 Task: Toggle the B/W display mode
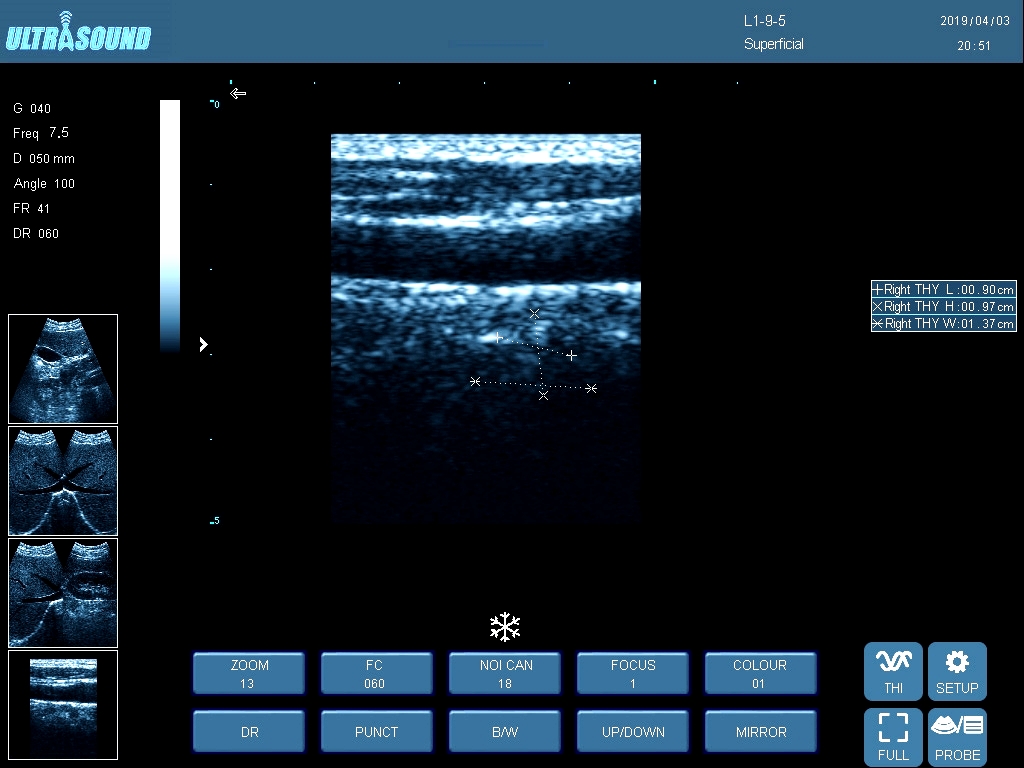click(505, 732)
